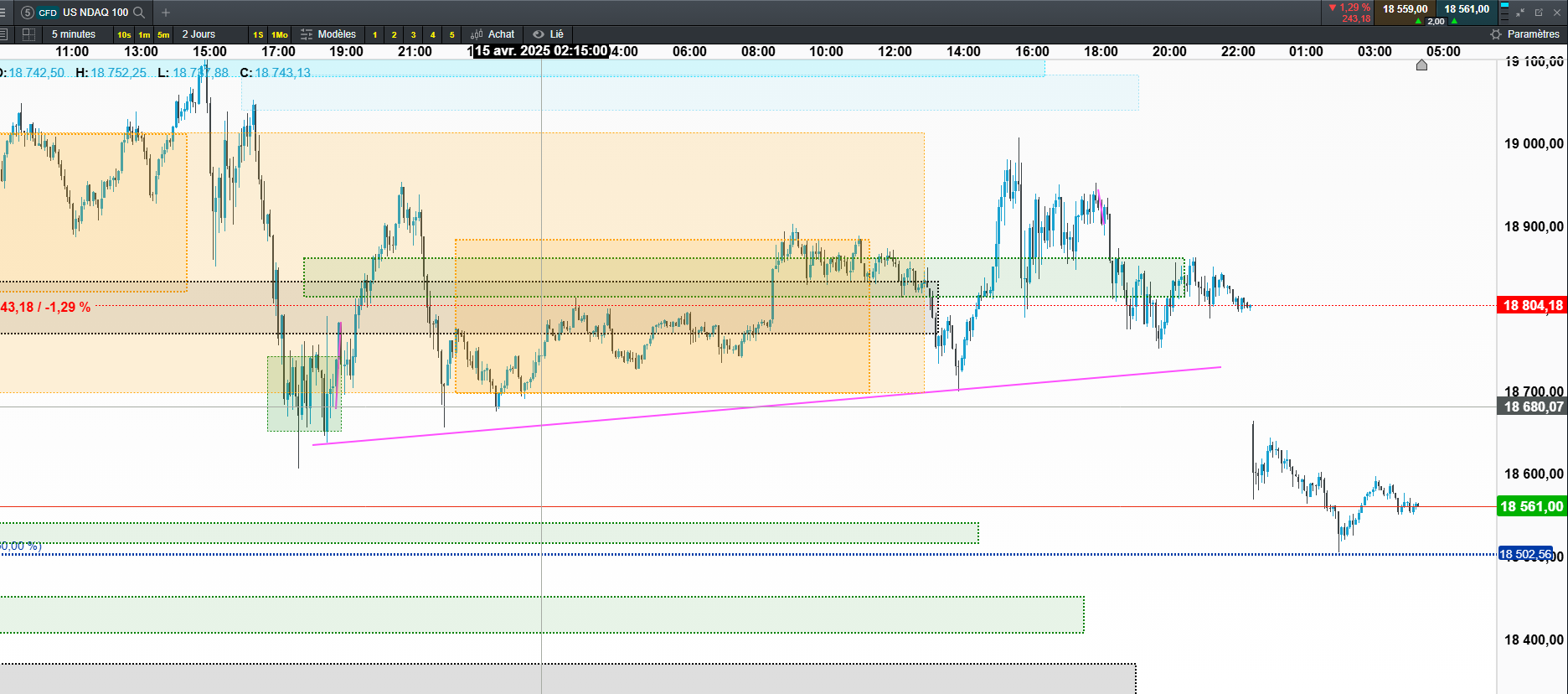
Task: Select model preset number 3
Action: coord(413,34)
